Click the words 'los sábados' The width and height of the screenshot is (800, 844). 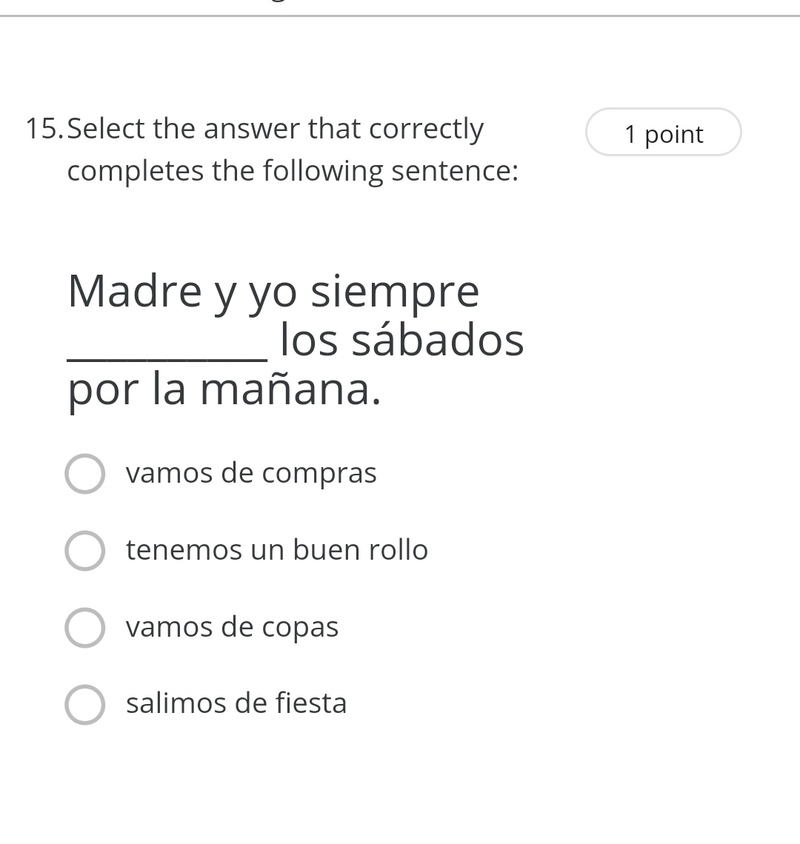pyautogui.click(x=402, y=340)
